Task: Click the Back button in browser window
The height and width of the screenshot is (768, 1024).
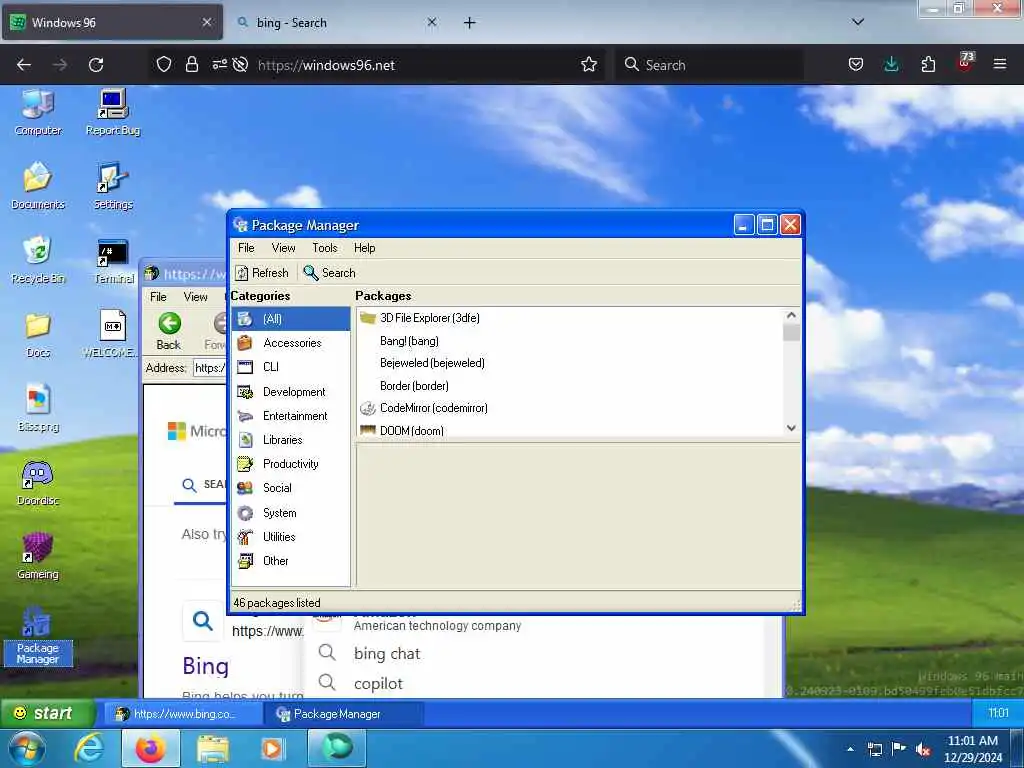Action: pos(169,331)
